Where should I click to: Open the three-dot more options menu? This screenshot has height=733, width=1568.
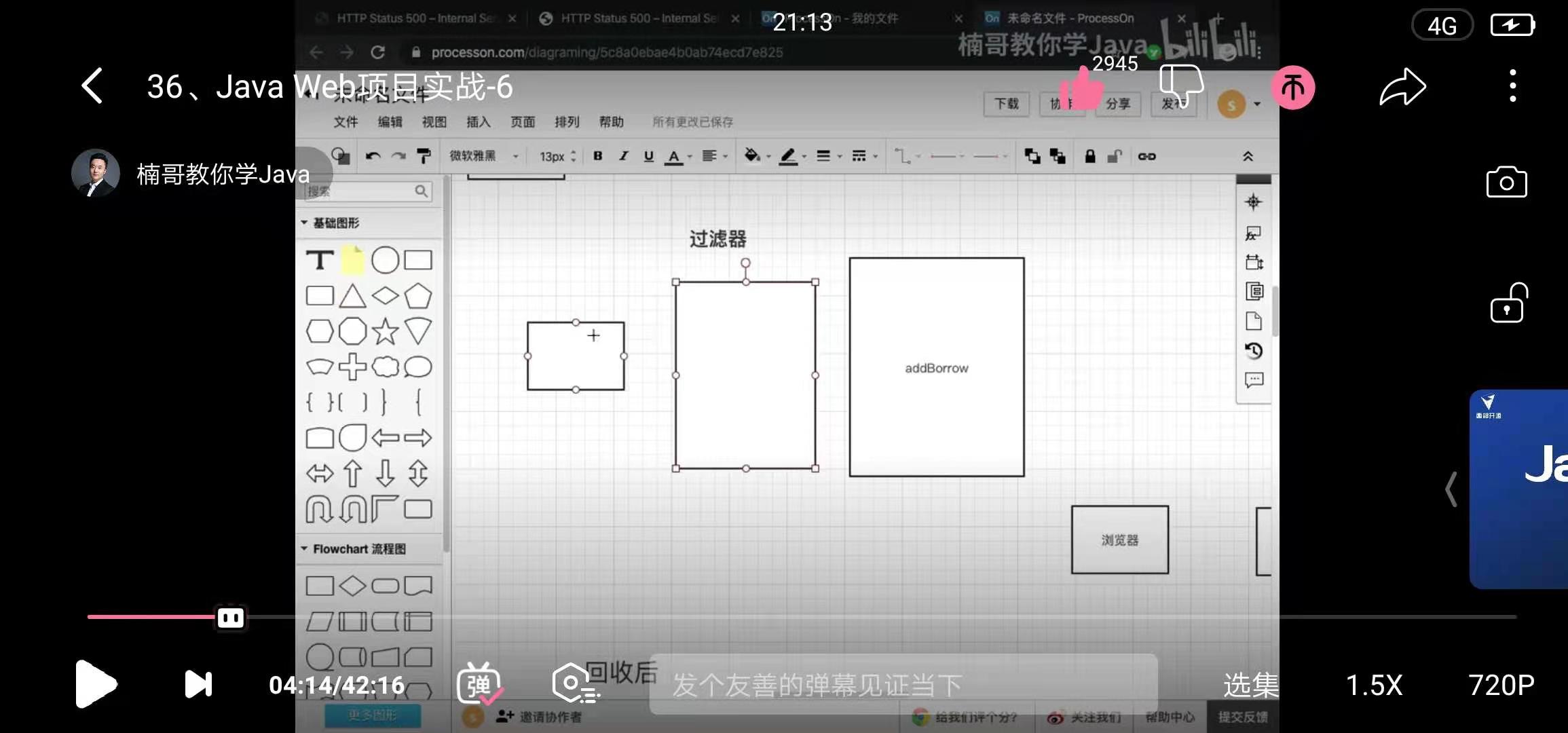tap(1512, 86)
